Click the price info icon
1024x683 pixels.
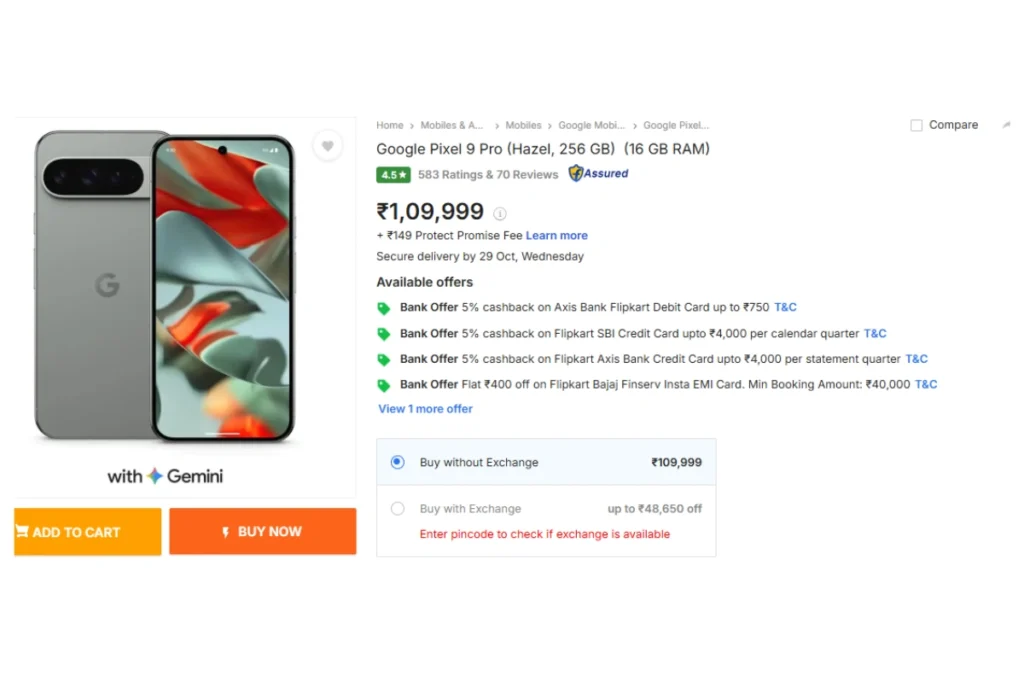point(500,213)
